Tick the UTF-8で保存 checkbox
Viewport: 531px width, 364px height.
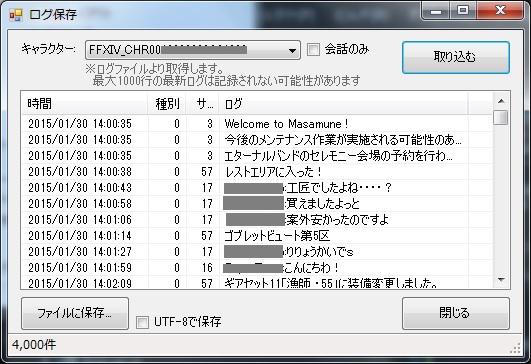pos(142,322)
